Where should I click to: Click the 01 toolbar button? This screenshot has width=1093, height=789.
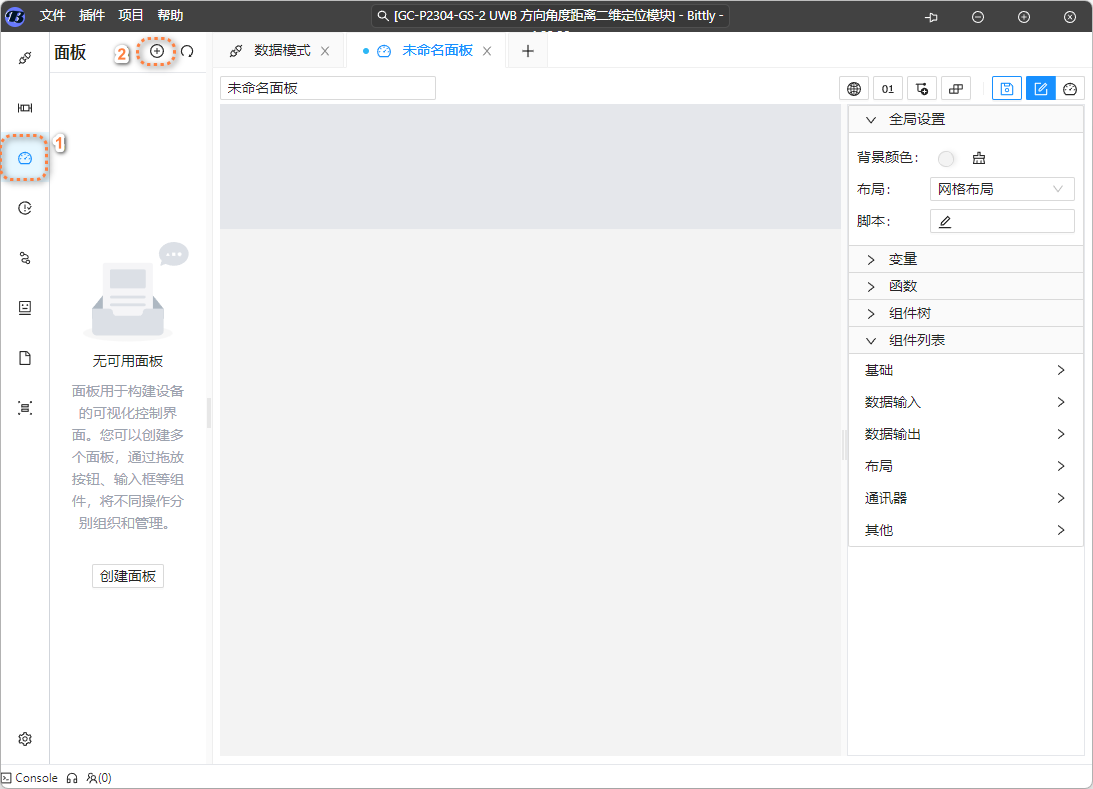point(887,88)
